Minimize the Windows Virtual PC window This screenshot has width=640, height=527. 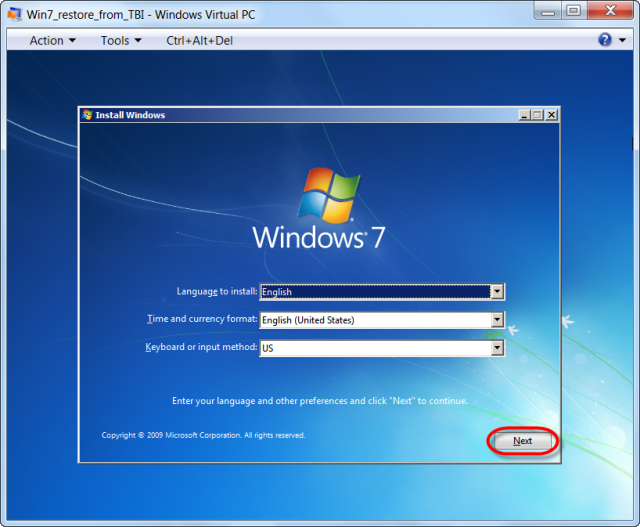[548, 11]
